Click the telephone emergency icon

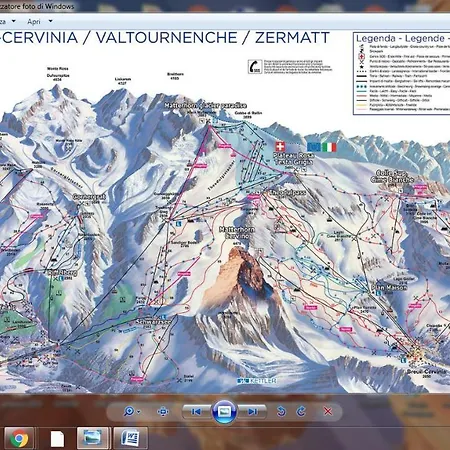[x=255, y=67]
